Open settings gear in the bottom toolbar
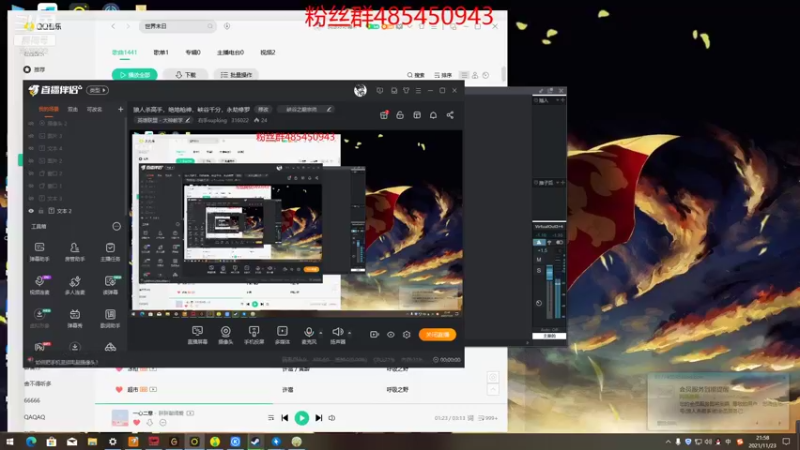Image resolution: width=800 pixels, height=450 pixels. (x=407, y=335)
